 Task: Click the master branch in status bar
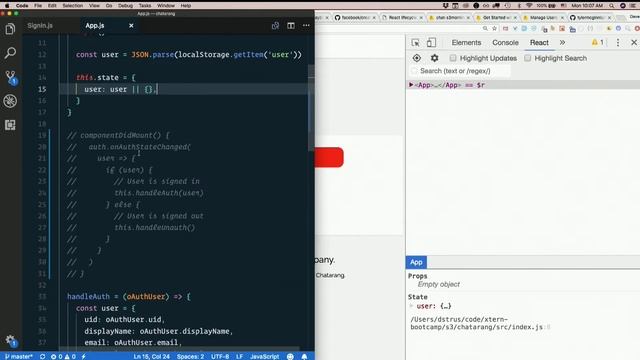[19, 356]
